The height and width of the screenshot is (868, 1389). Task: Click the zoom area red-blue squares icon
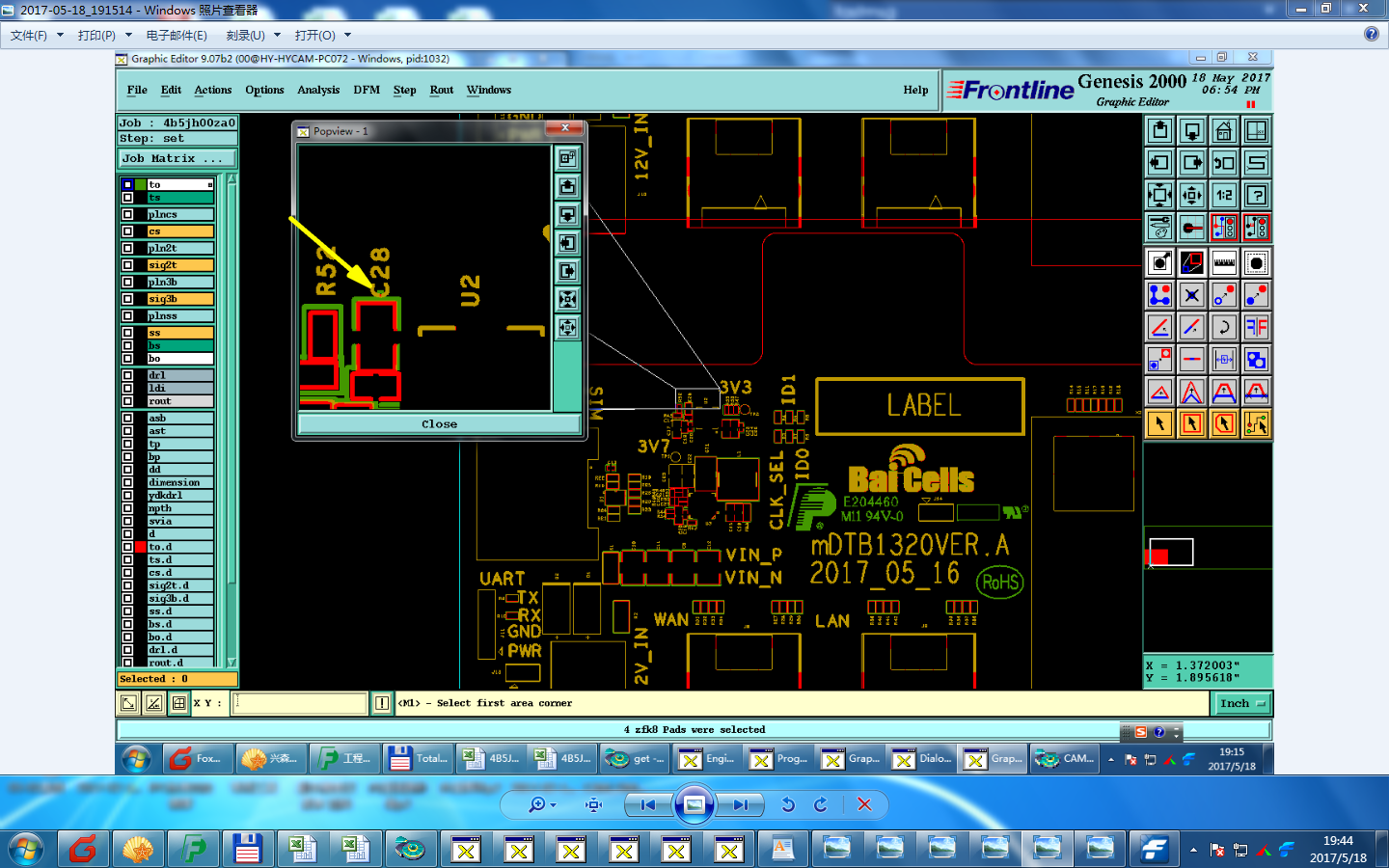pyautogui.click(x=1192, y=262)
